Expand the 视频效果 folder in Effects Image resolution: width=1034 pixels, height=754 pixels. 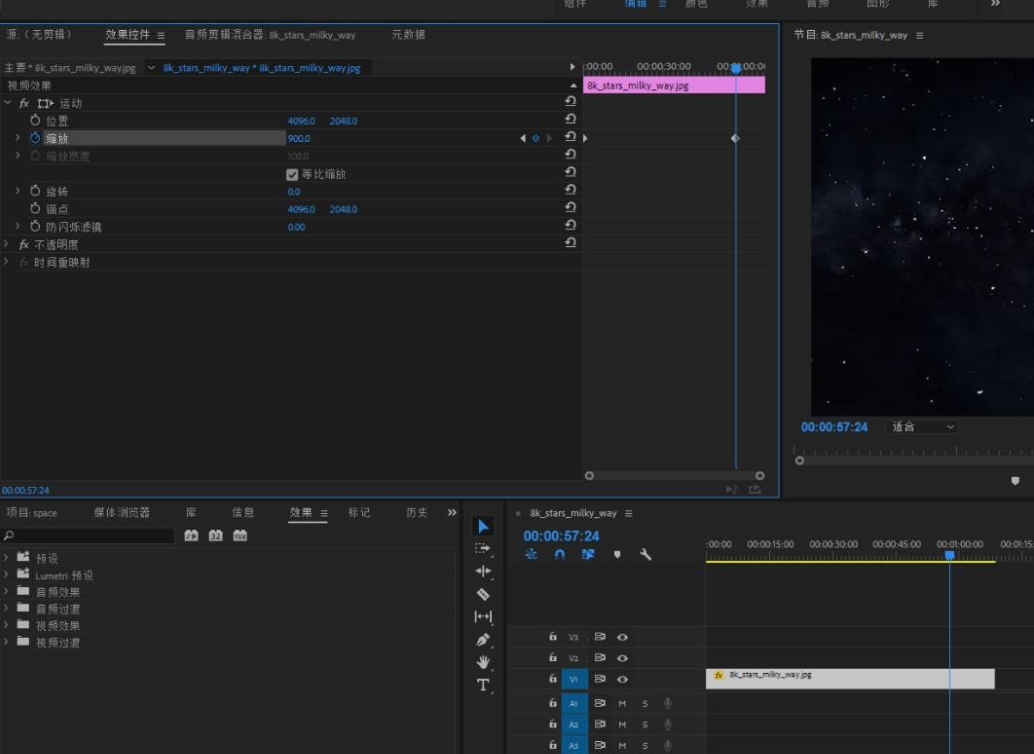7,625
